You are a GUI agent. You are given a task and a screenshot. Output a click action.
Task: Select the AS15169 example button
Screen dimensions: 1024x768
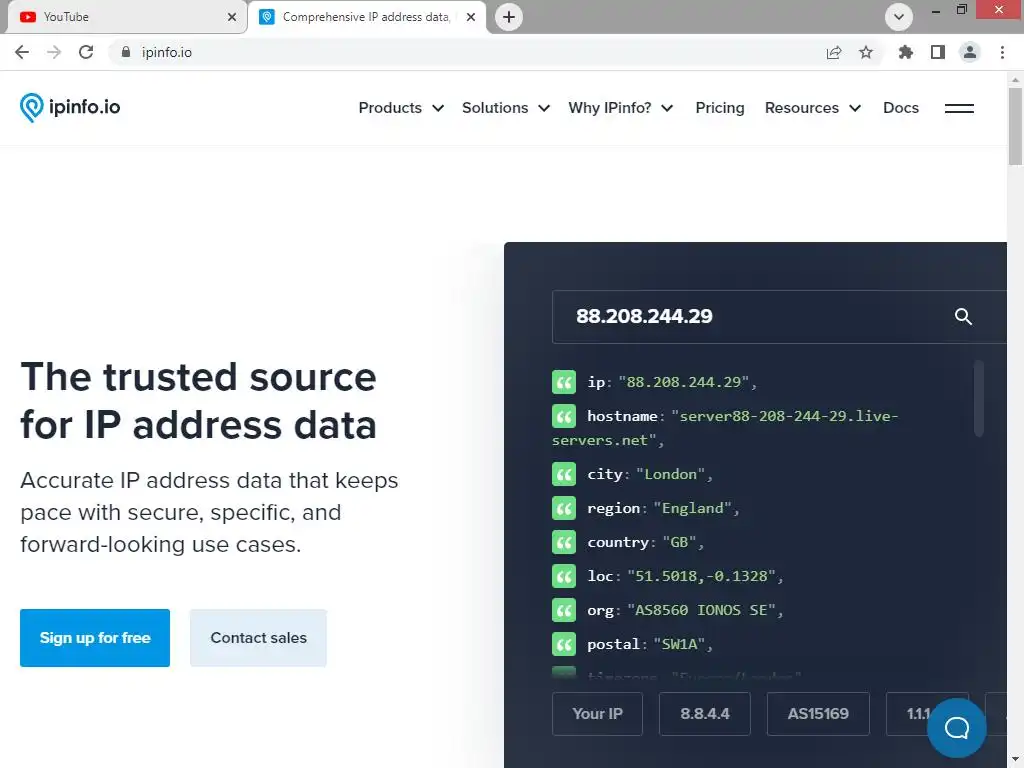818,714
